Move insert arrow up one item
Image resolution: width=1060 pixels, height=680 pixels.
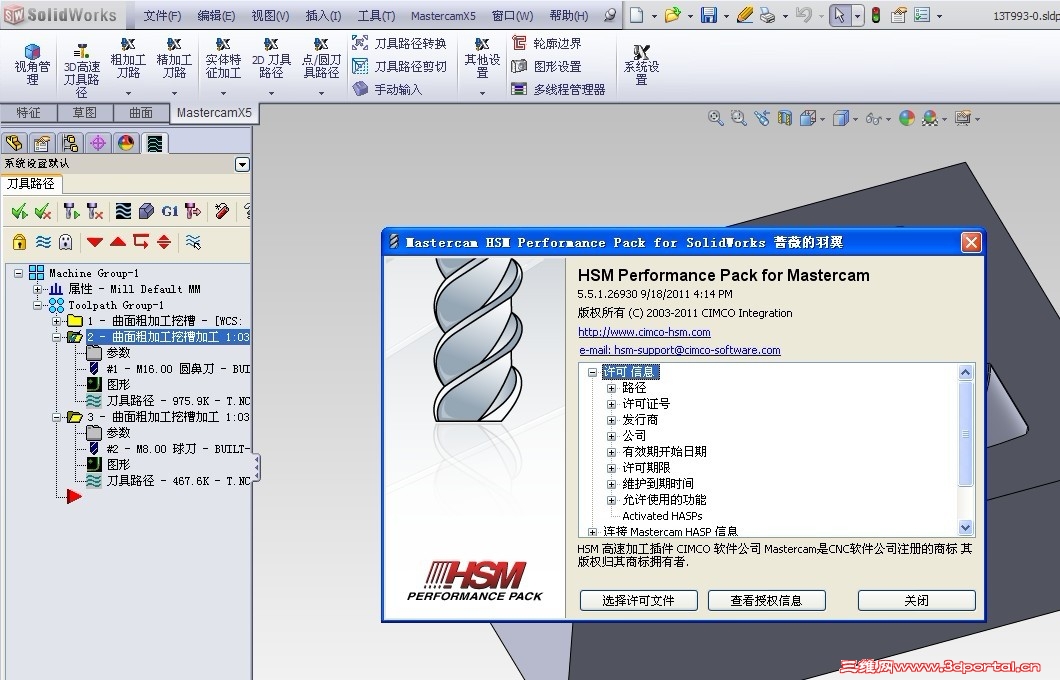[x=118, y=242]
